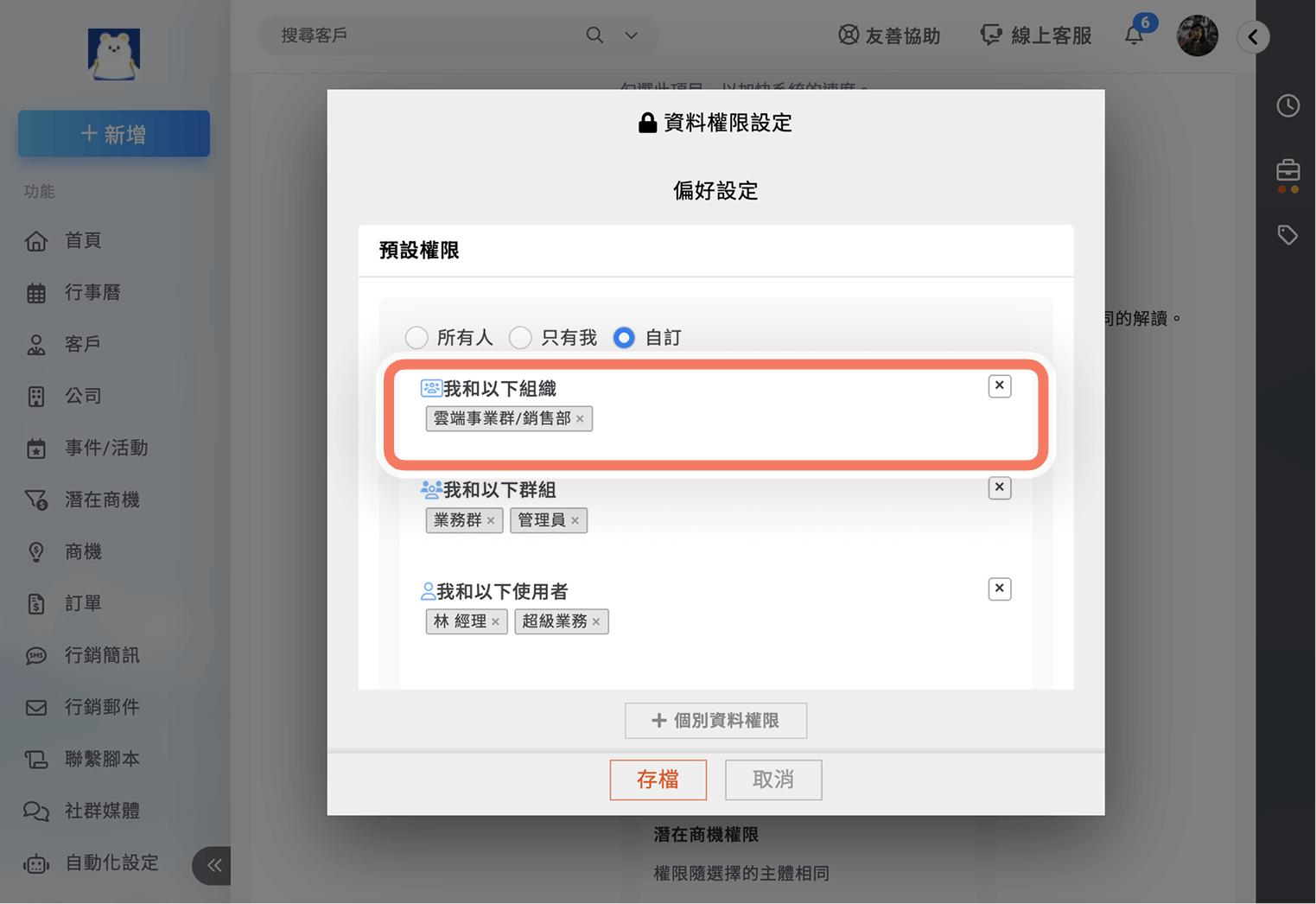The width and height of the screenshot is (1316, 904).
Task: Remove 雲端事業群/銷售部 organization tag
Action: (x=581, y=419)
